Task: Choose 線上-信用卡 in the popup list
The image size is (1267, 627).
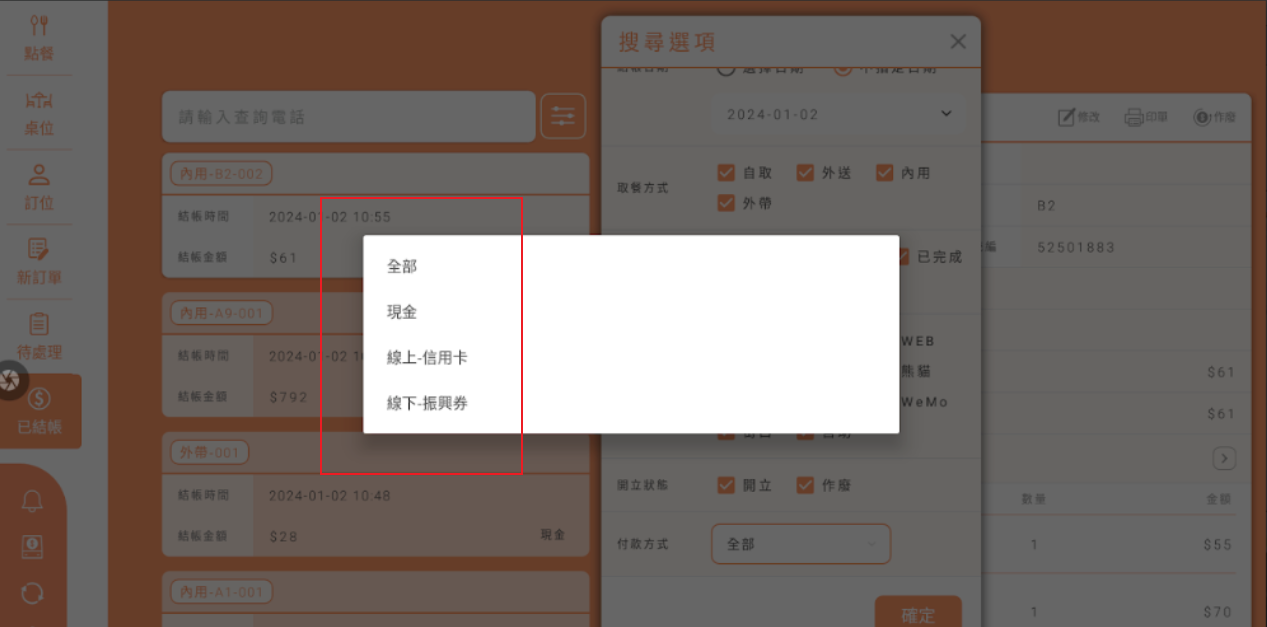Action: (427, 357)
